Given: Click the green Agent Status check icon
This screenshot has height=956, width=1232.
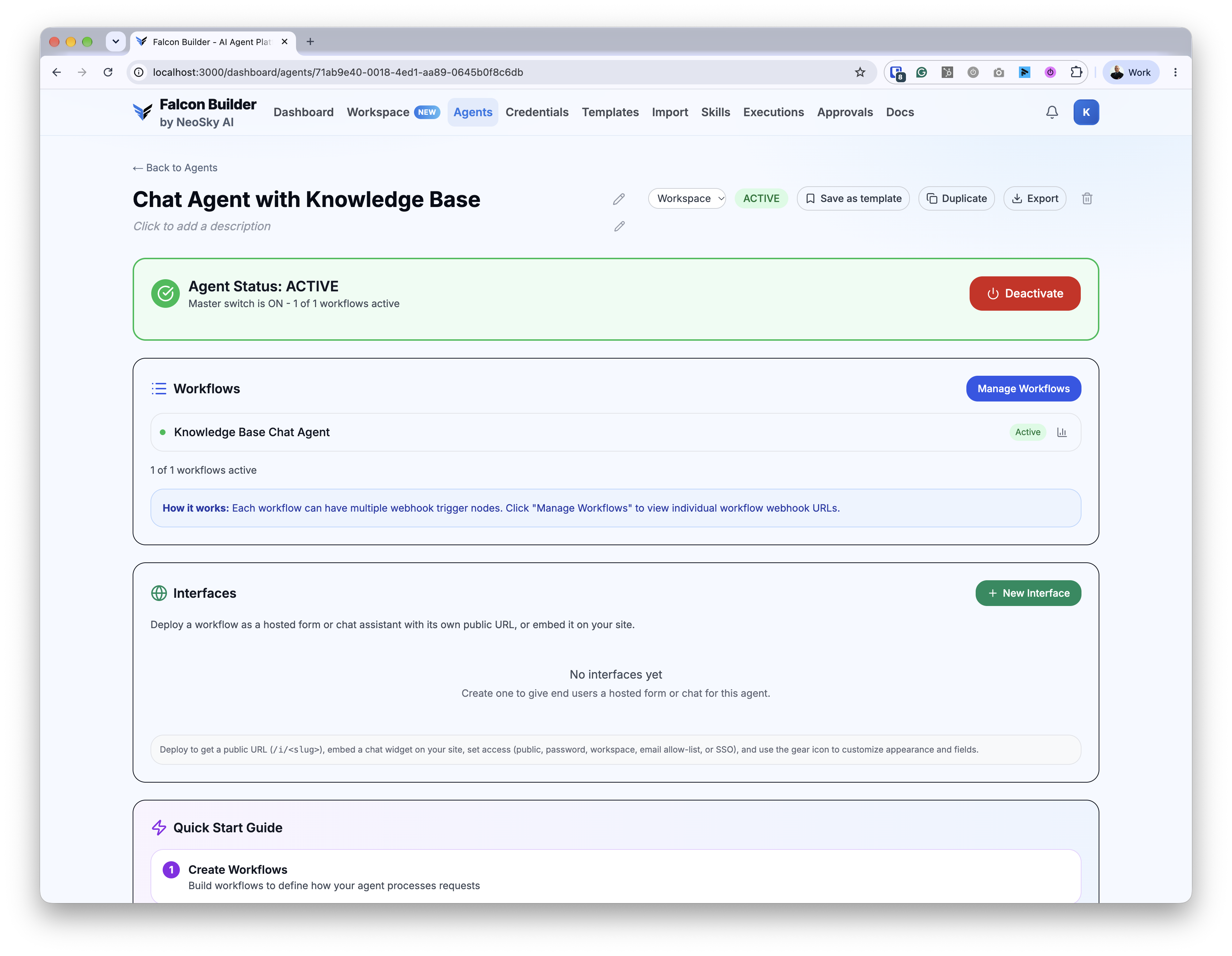Looking at the screenshot, I should click(165, 293).
